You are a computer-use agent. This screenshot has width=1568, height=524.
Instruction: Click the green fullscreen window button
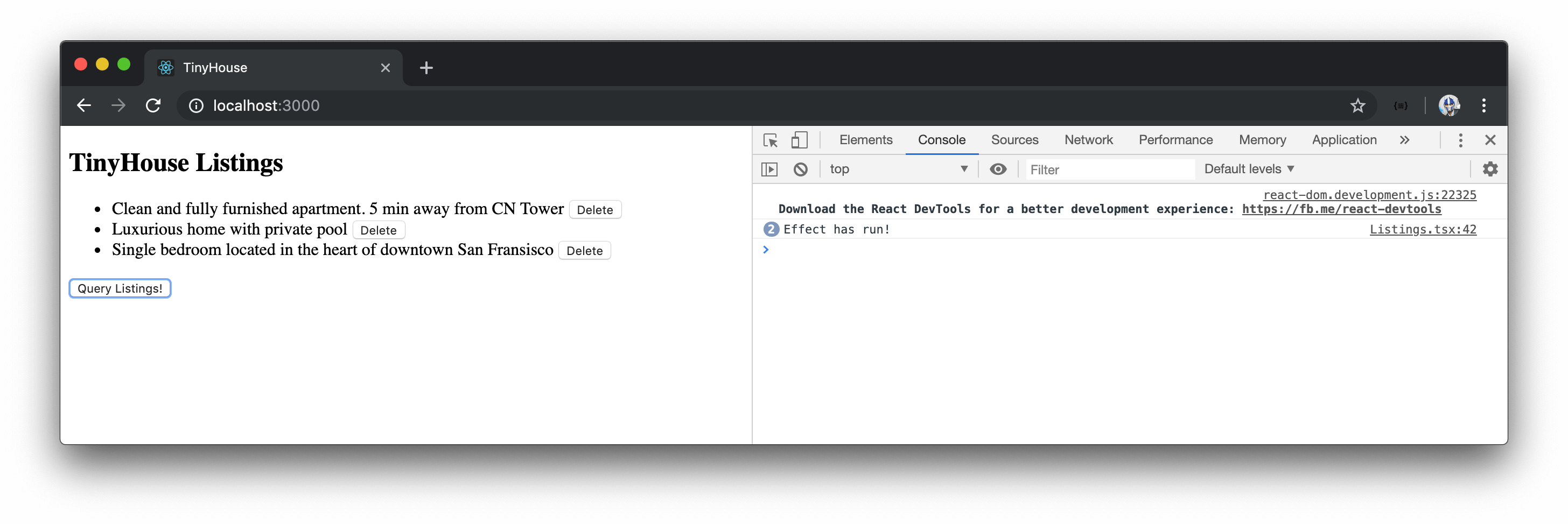(x=123, y=65)
